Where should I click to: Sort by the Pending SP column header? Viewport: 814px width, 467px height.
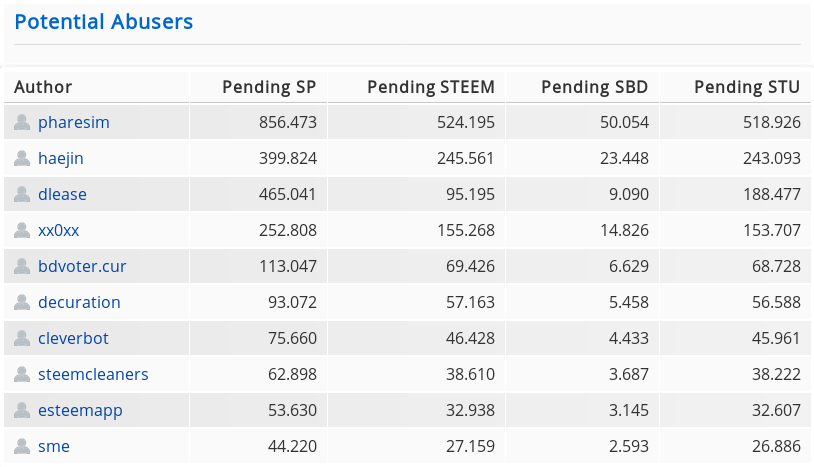click(269, 87)
